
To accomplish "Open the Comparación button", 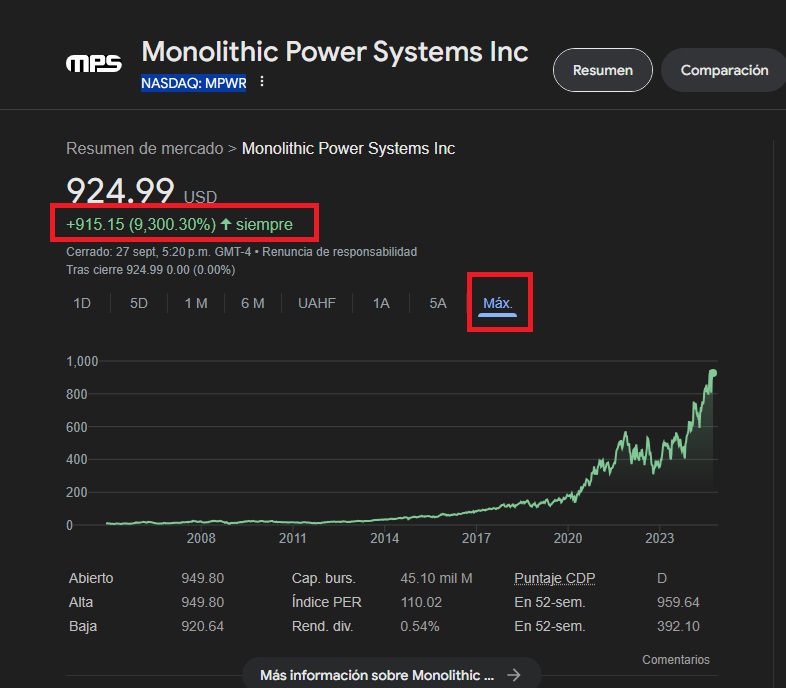I will point(724,70).
